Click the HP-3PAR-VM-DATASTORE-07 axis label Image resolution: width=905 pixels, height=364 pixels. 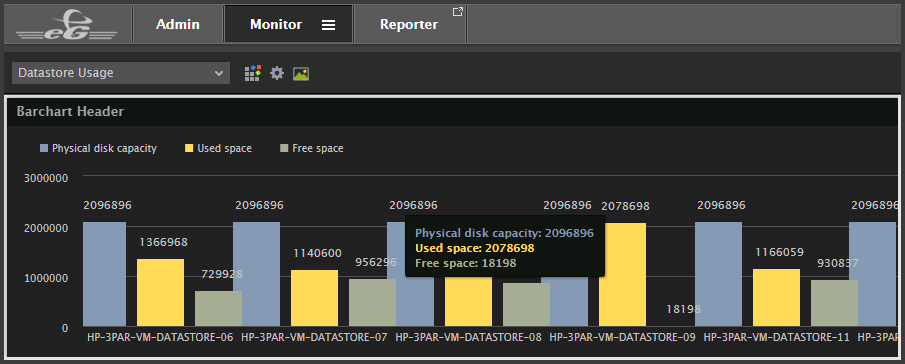314,337
